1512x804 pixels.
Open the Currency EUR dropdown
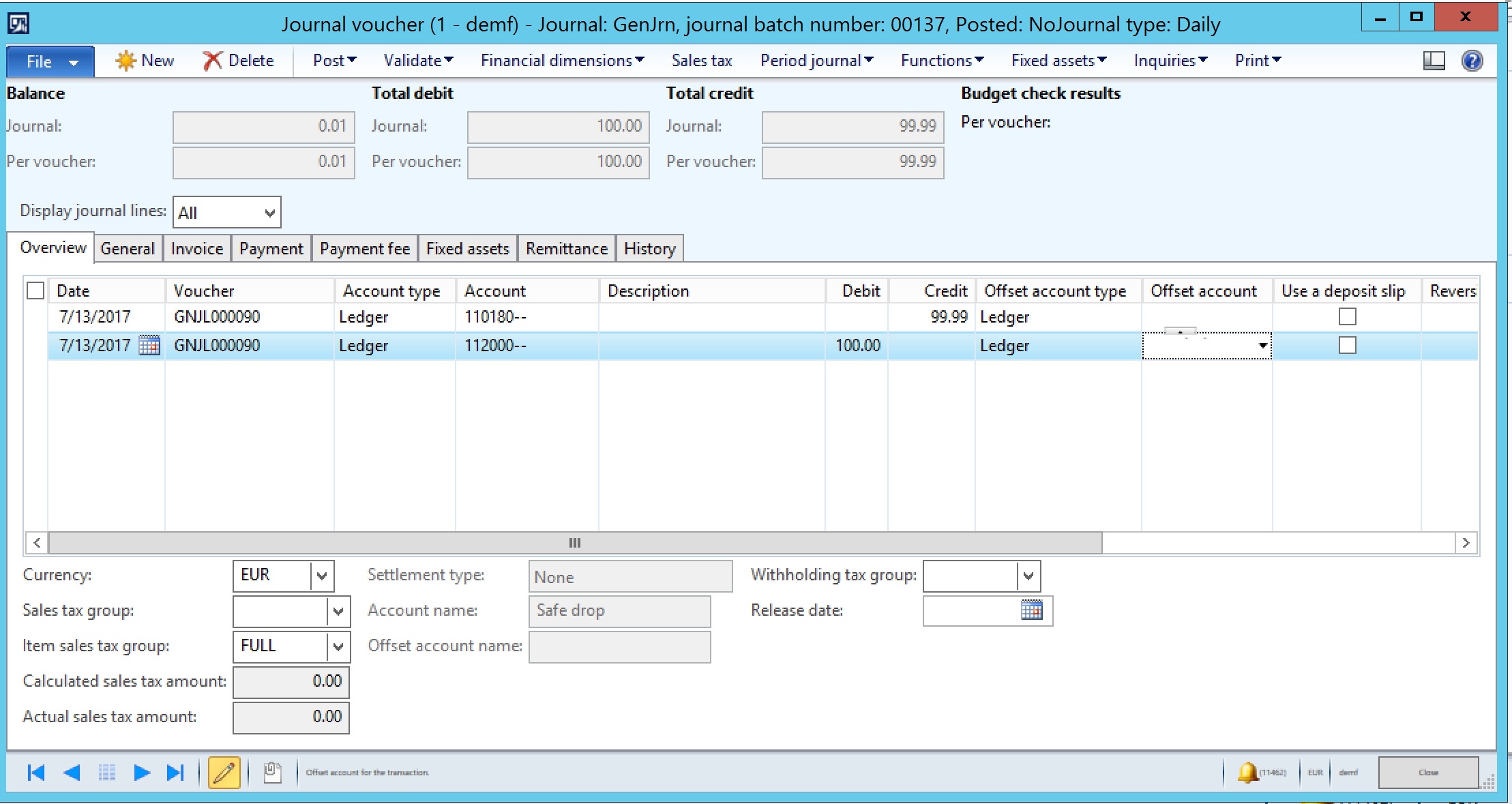pos(322,576)
